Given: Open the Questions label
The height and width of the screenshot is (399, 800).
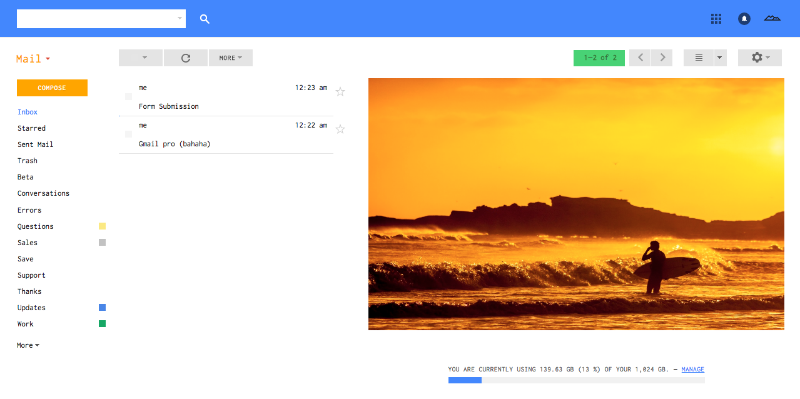Looking at the screenshot, I should (35, 227).
